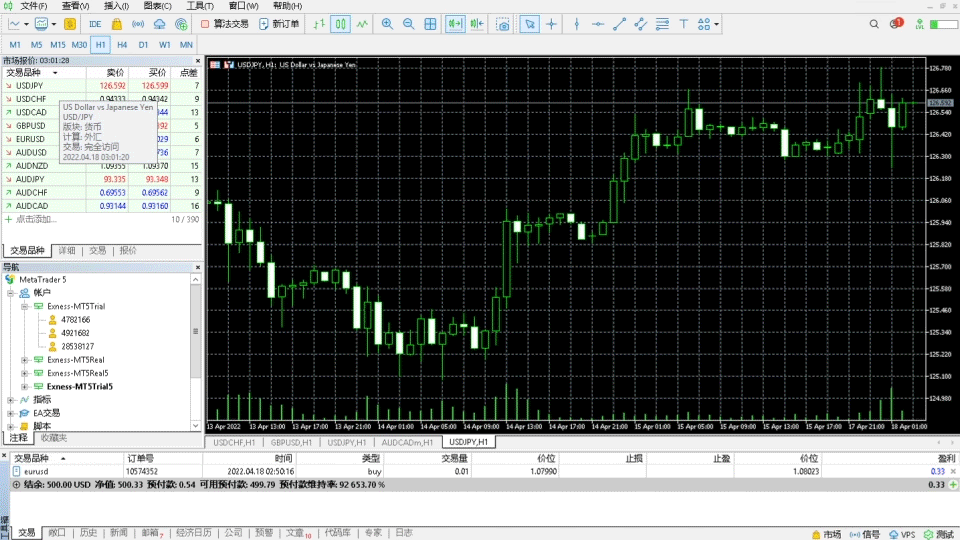This screenshot has width=960, height=540.
Task: Toggle the Algo Trading (算法交易) button
Action: point(225,23)
